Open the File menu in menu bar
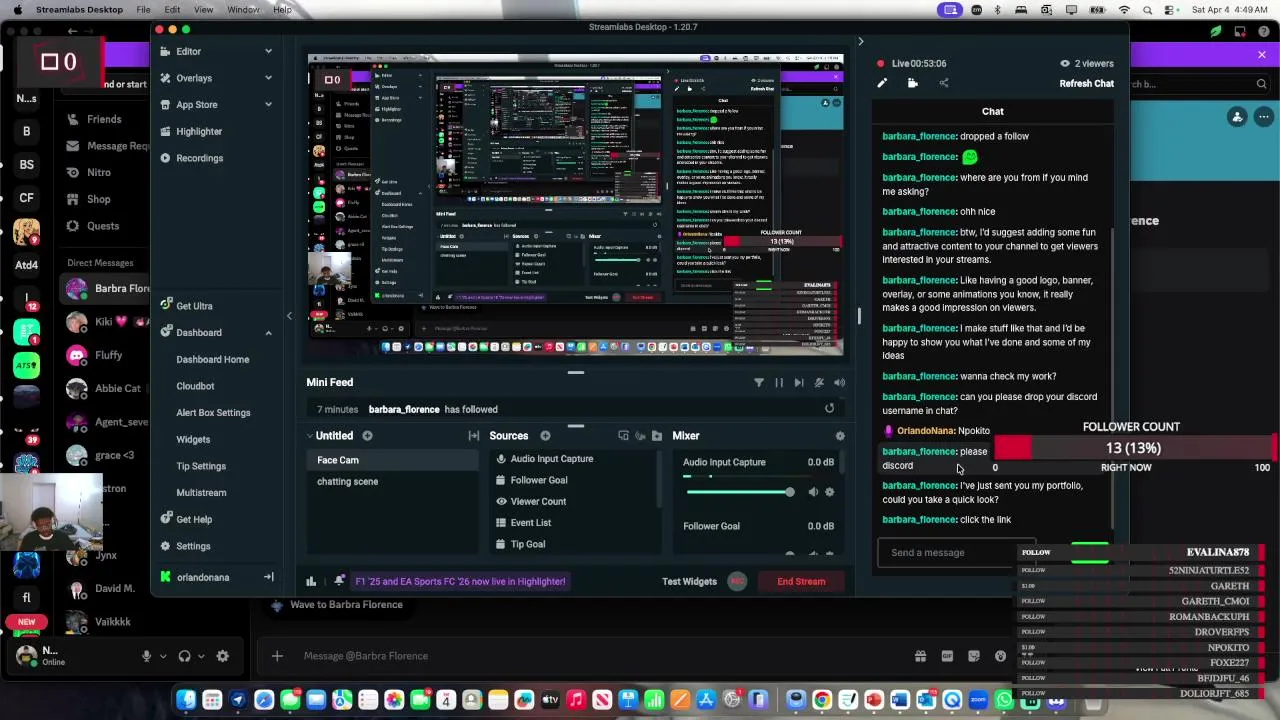The width and height of the screenshot is (1280, 720). pos(144,10)
